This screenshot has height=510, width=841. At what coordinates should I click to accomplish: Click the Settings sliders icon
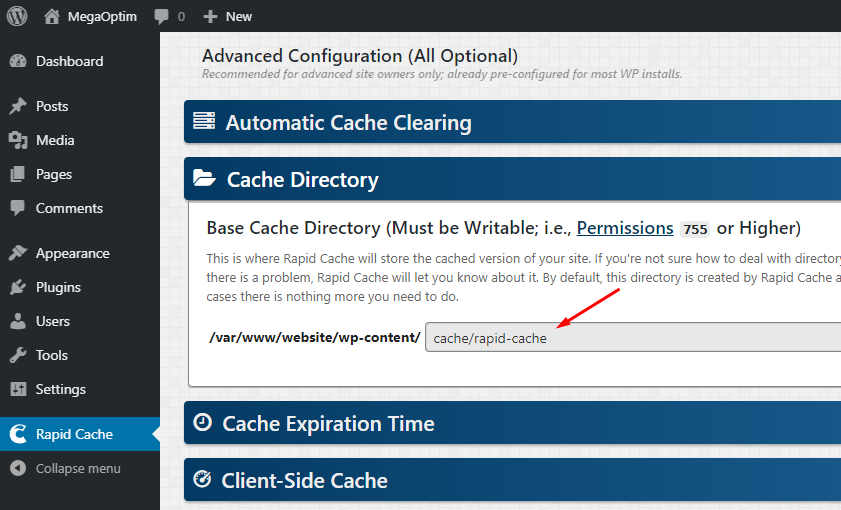point(18,389)
